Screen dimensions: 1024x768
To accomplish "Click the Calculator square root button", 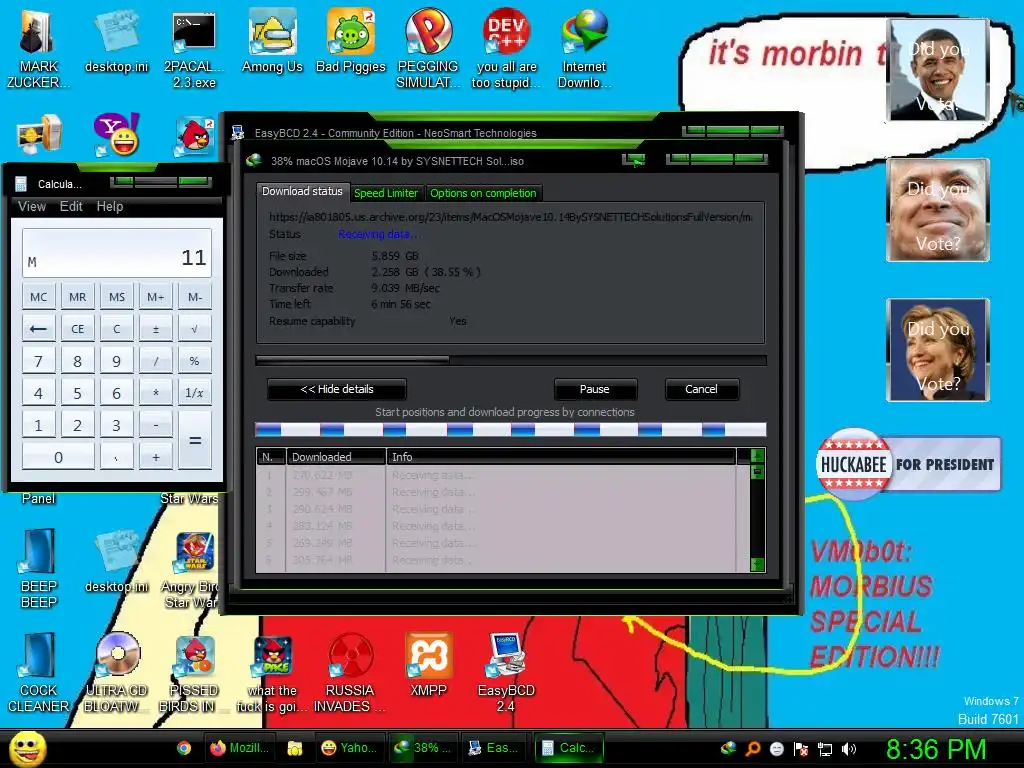I will [x=195, y=328].
